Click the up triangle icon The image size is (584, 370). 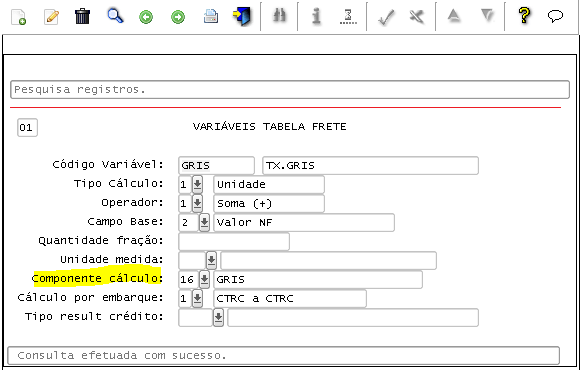click(454, 15)
